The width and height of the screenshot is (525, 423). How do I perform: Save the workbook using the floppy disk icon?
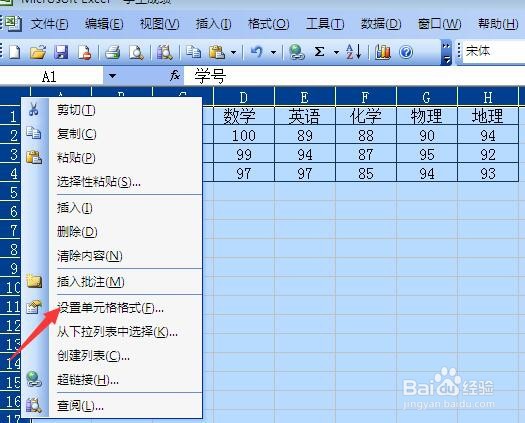coord(61,52)
